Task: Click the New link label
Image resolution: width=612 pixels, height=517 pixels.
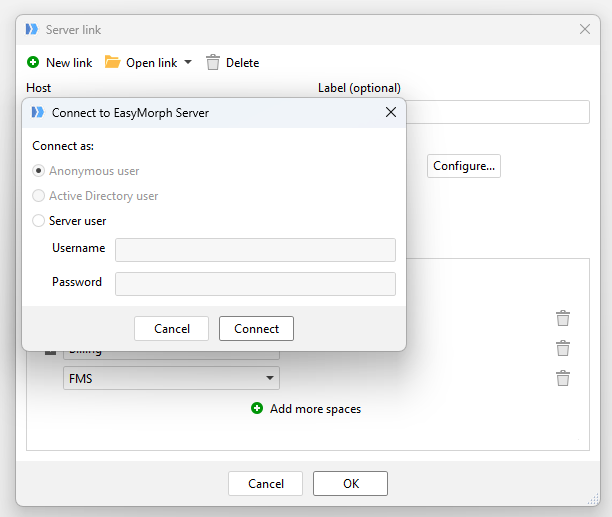Action: (x=69, y=63)
